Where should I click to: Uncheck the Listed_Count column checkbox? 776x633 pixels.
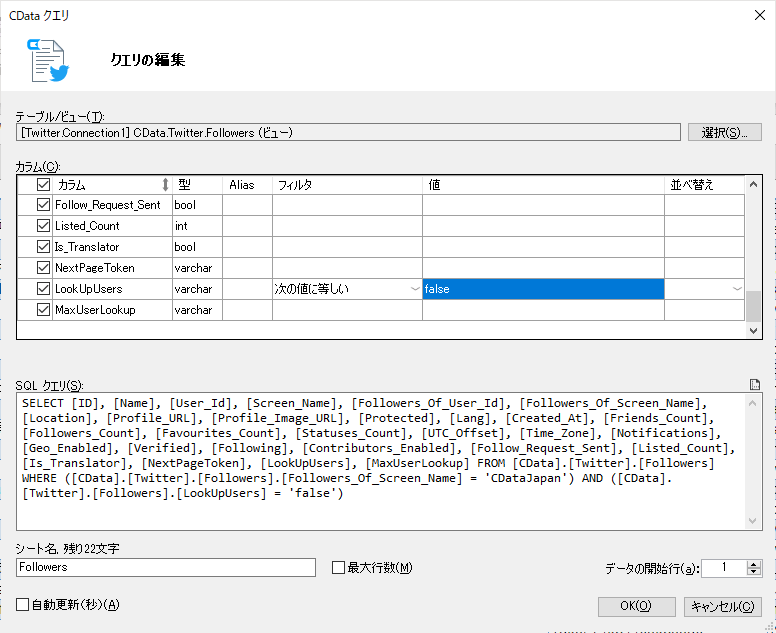pyautogui.click(x=44, y=226)
